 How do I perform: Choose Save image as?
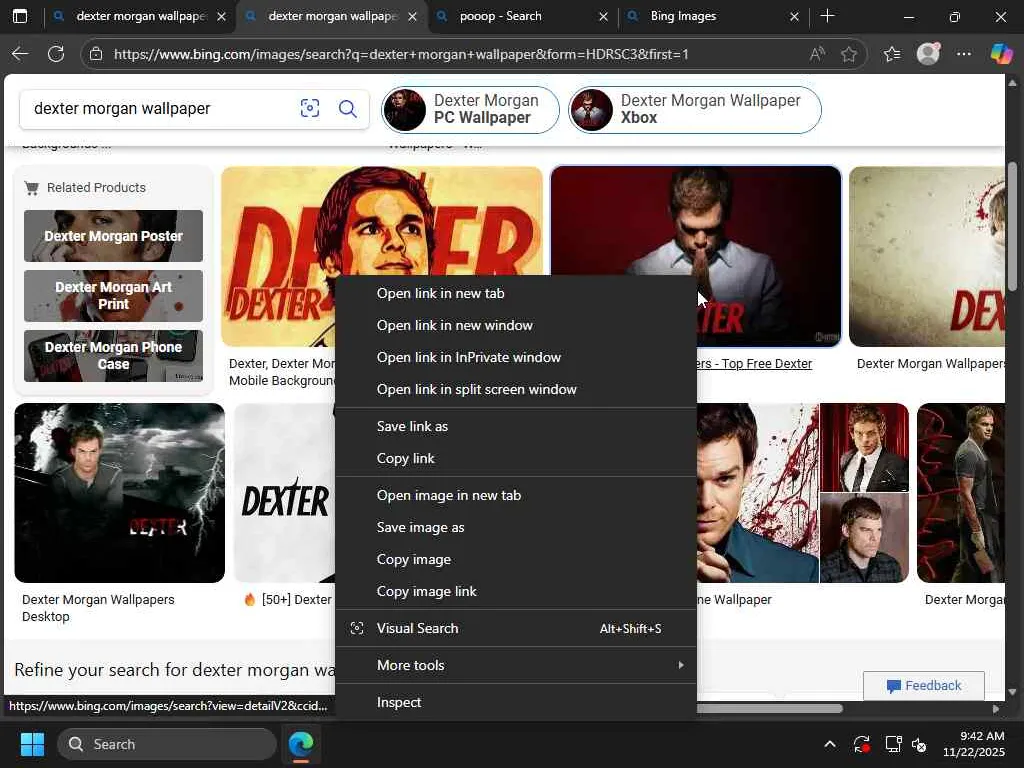(515, 527)
